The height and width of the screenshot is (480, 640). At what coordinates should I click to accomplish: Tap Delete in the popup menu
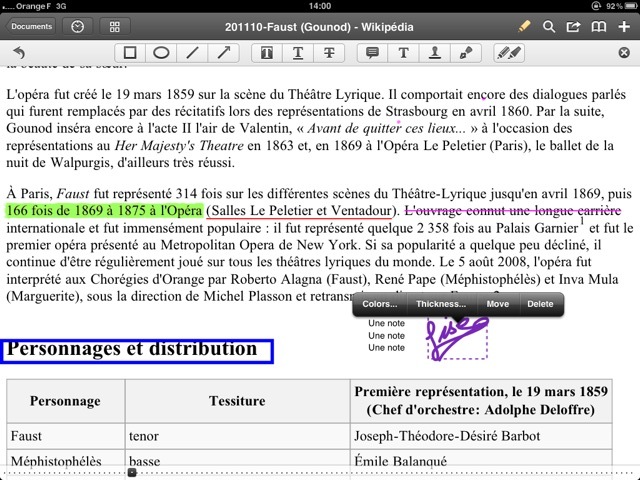(540, 304)
